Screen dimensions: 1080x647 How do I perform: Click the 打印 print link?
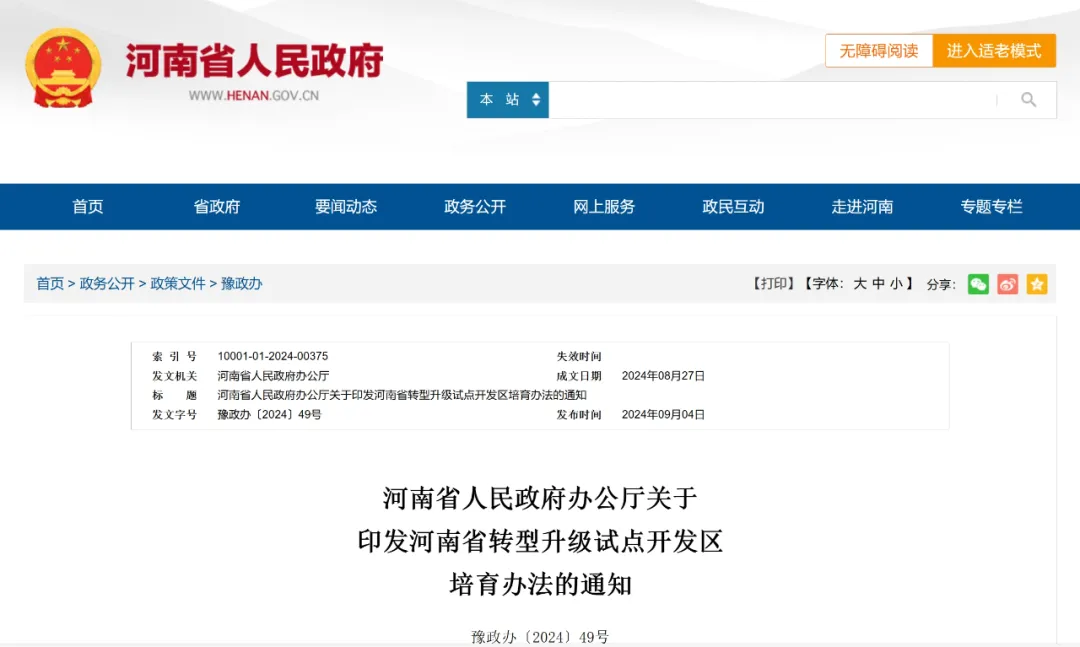773,284
